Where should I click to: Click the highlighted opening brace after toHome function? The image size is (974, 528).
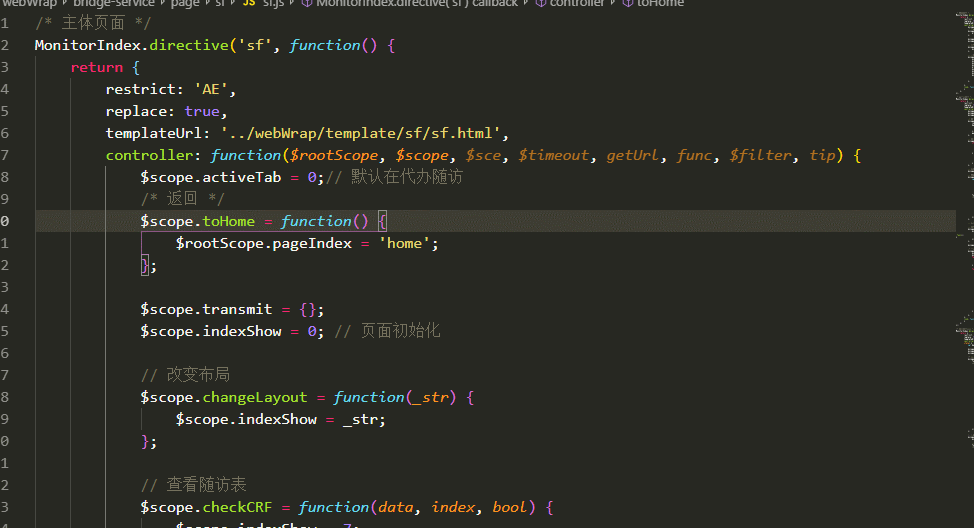pyautogui.click(x=382, y=221)
